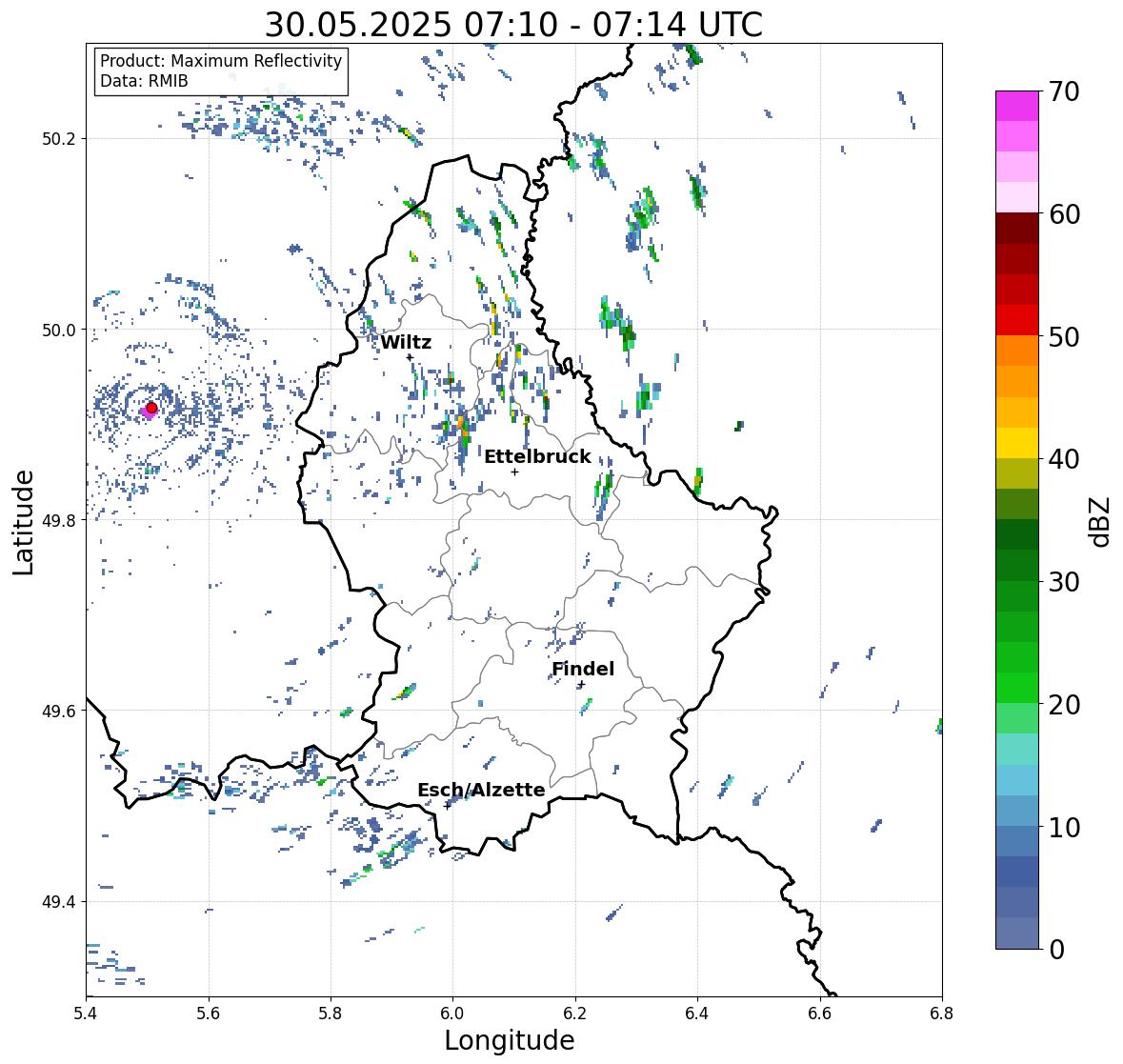The height and width of the screenshot is (1064, 1123).
Task: Click the magenta top colorbar segment
Action: tap(1017, 106)
